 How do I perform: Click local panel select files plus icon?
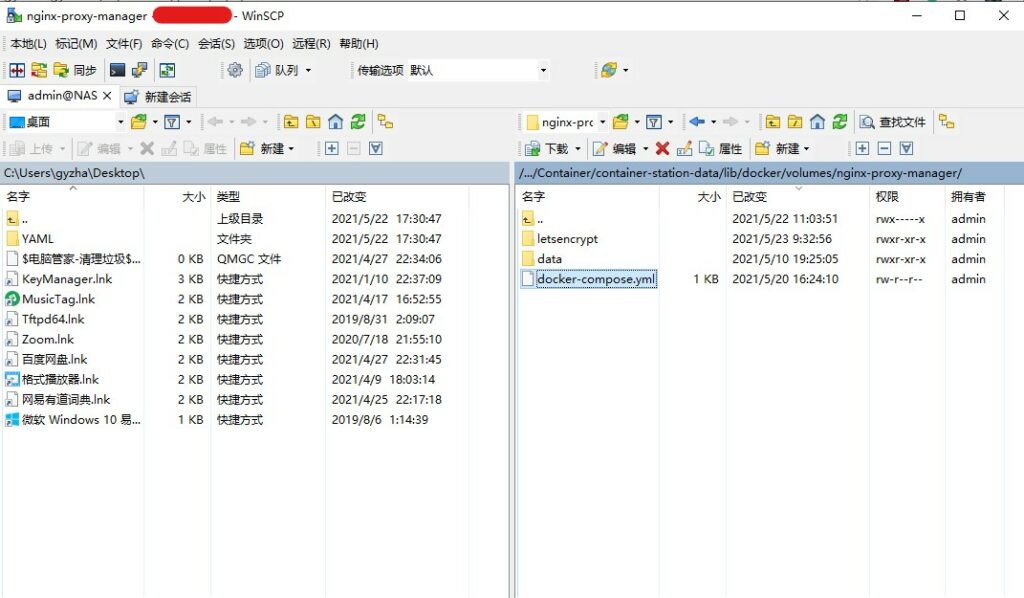coord(332,149)
